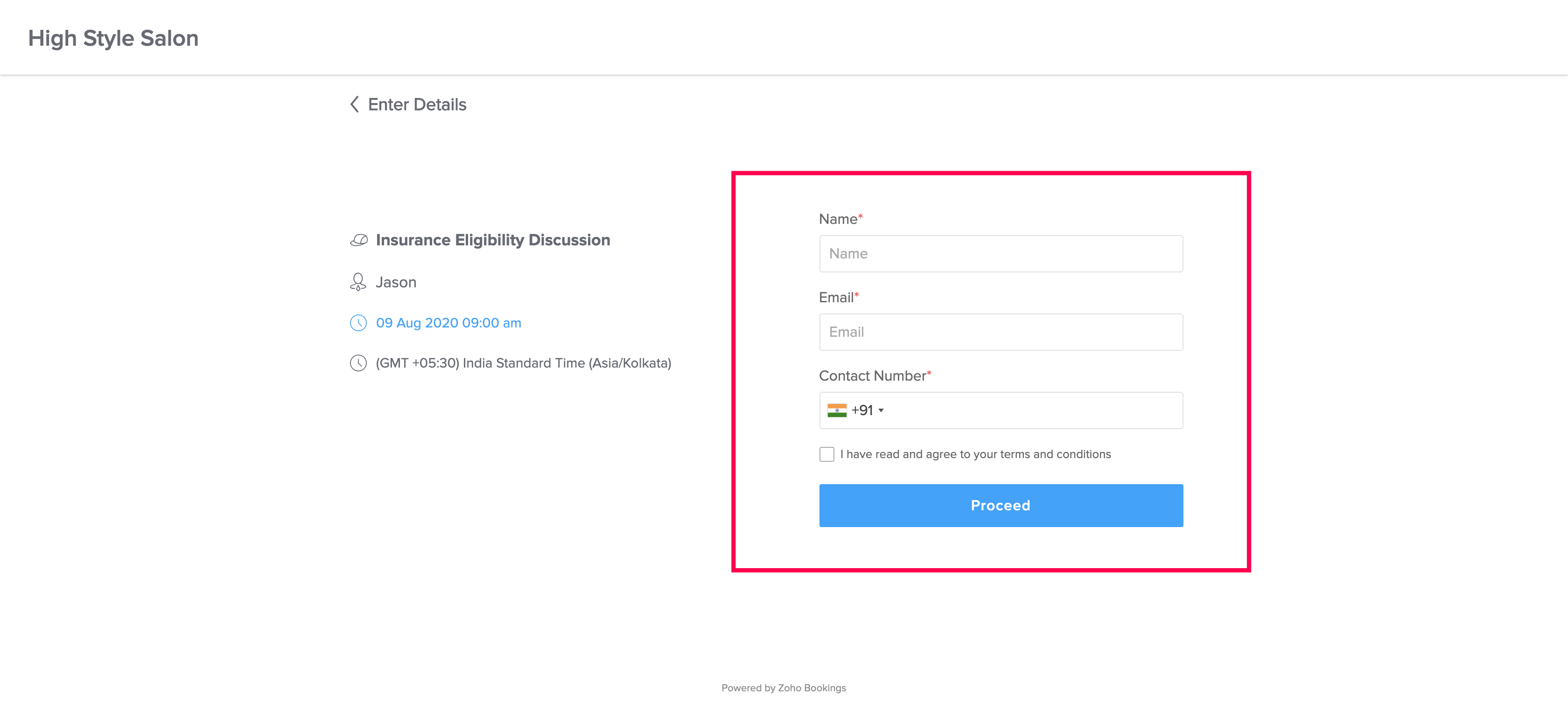Open the +91 country code dropdown arrow
Screen dimensions: 1568x709
(881, 411)
